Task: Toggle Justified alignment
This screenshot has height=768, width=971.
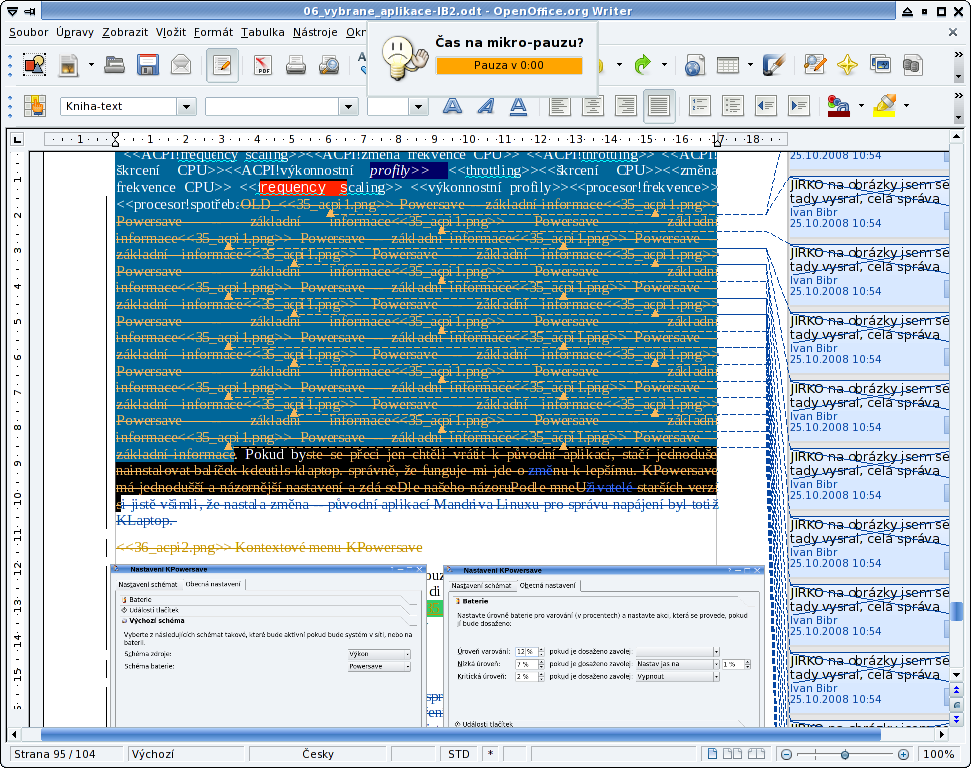Action: tap(659, 106)
